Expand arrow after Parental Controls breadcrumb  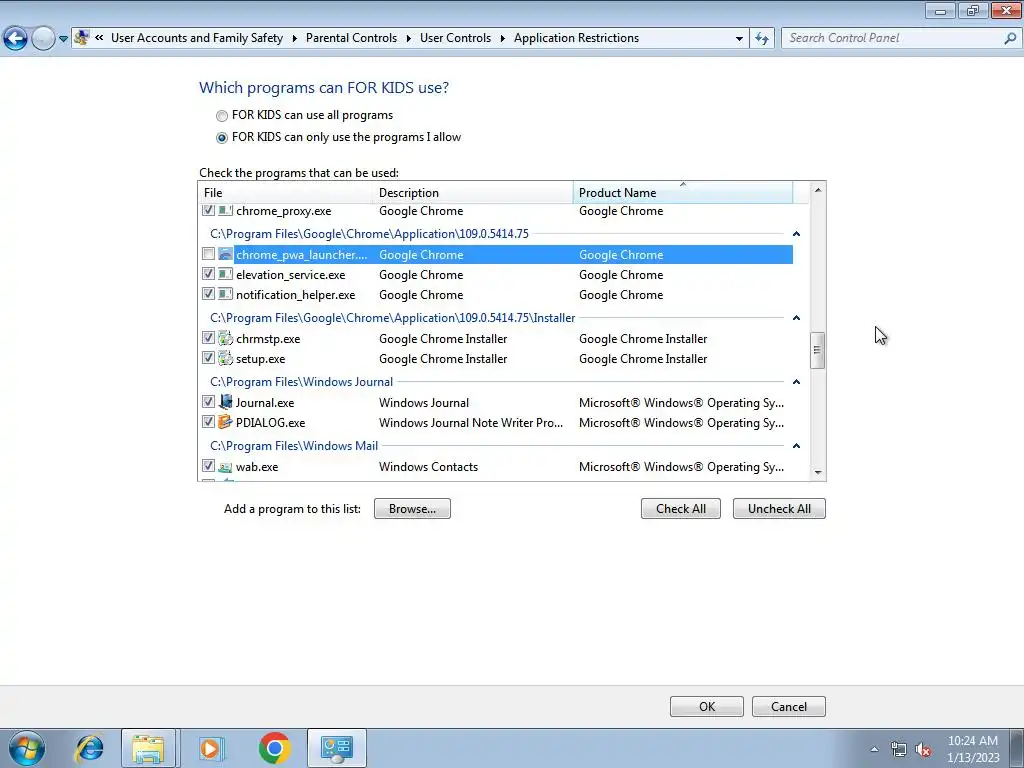click(408, 39)
